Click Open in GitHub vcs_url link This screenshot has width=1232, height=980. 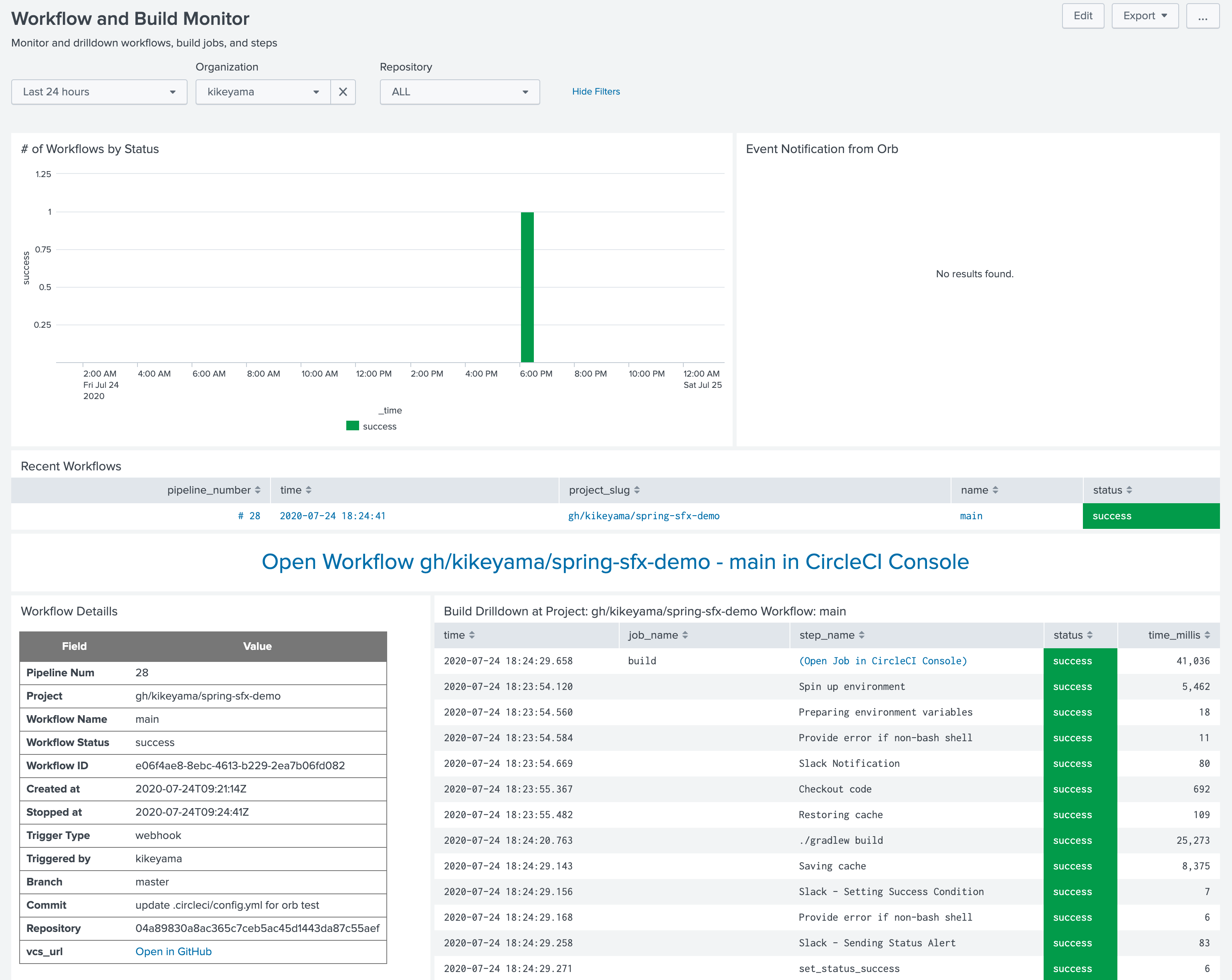pos(173,952)
